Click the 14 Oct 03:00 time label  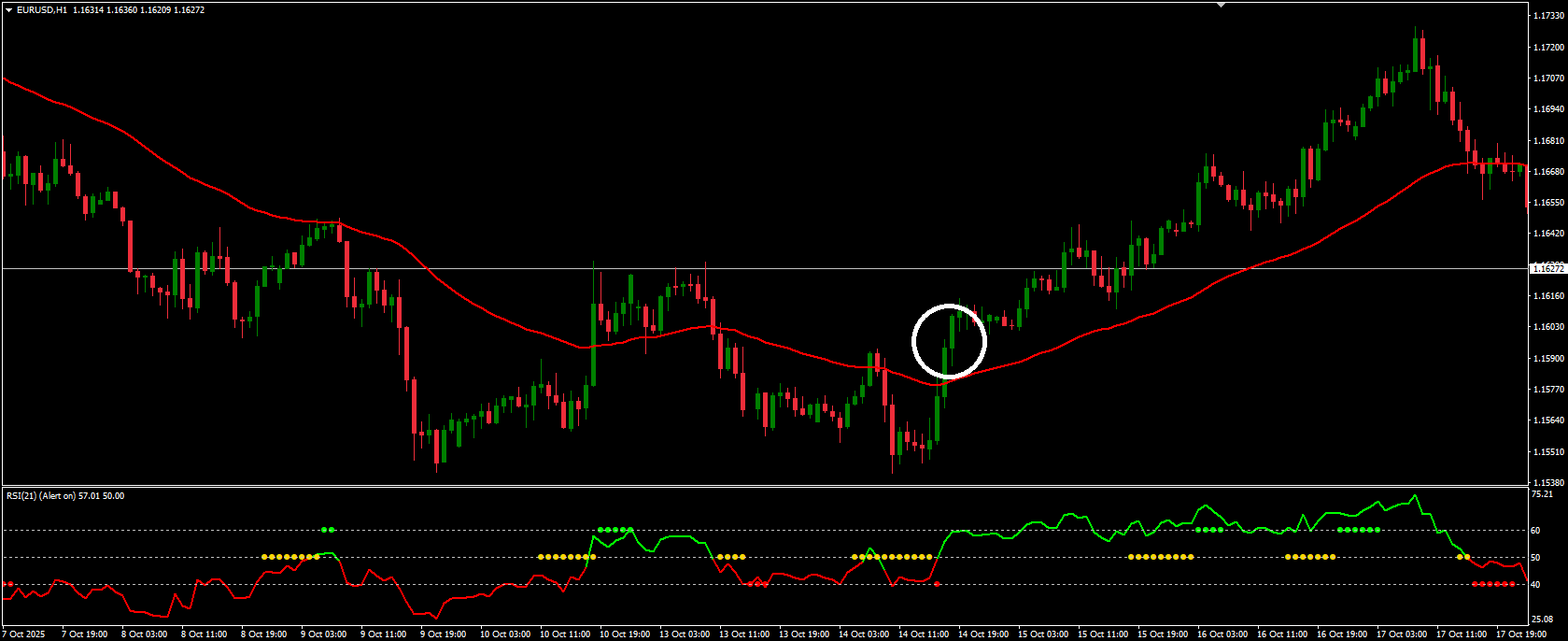pos(863,634)
